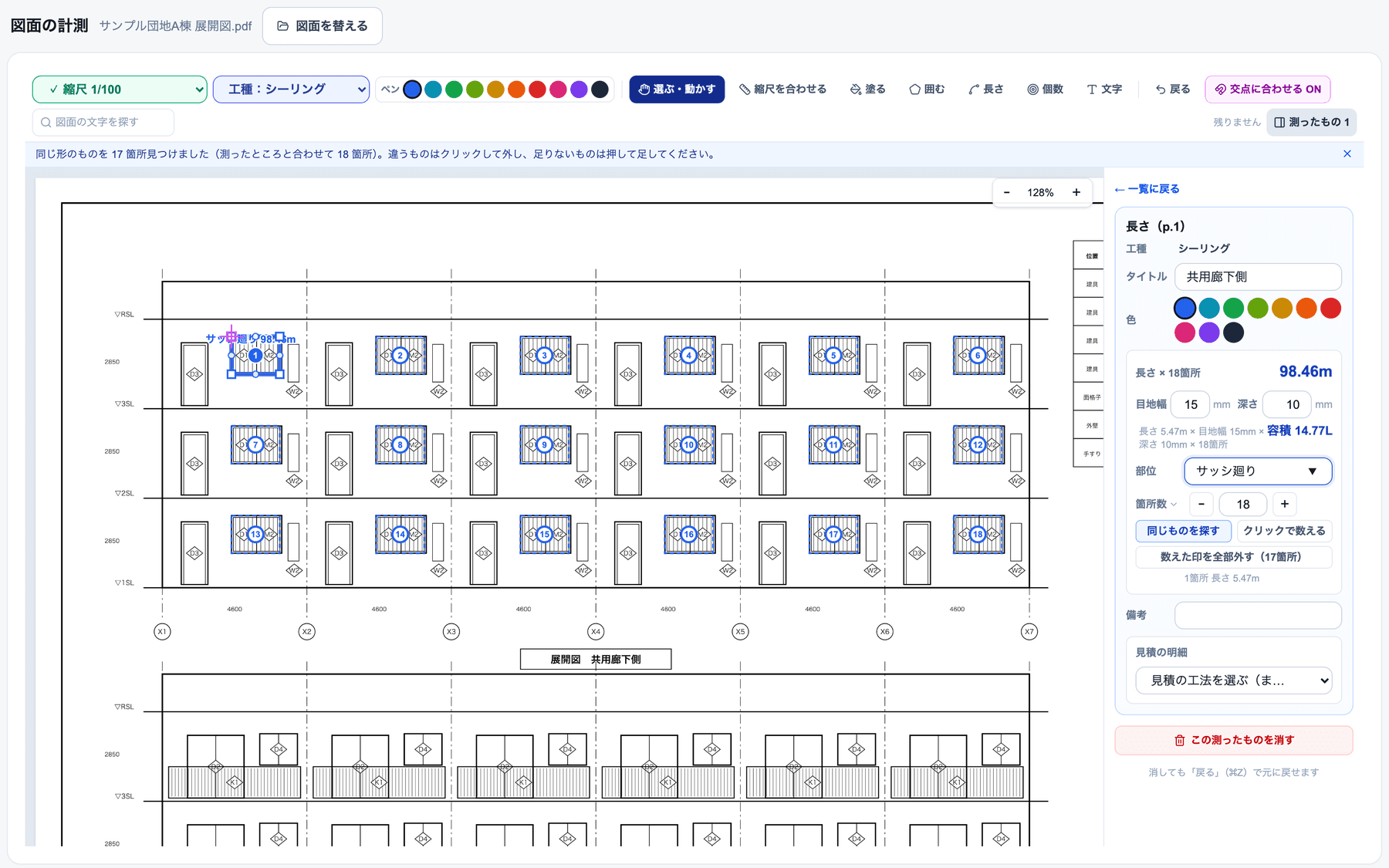Toggle 交点に合わせる snap ON button
This screenshot has width=1389, height=868.
(x=1268, y=90)
